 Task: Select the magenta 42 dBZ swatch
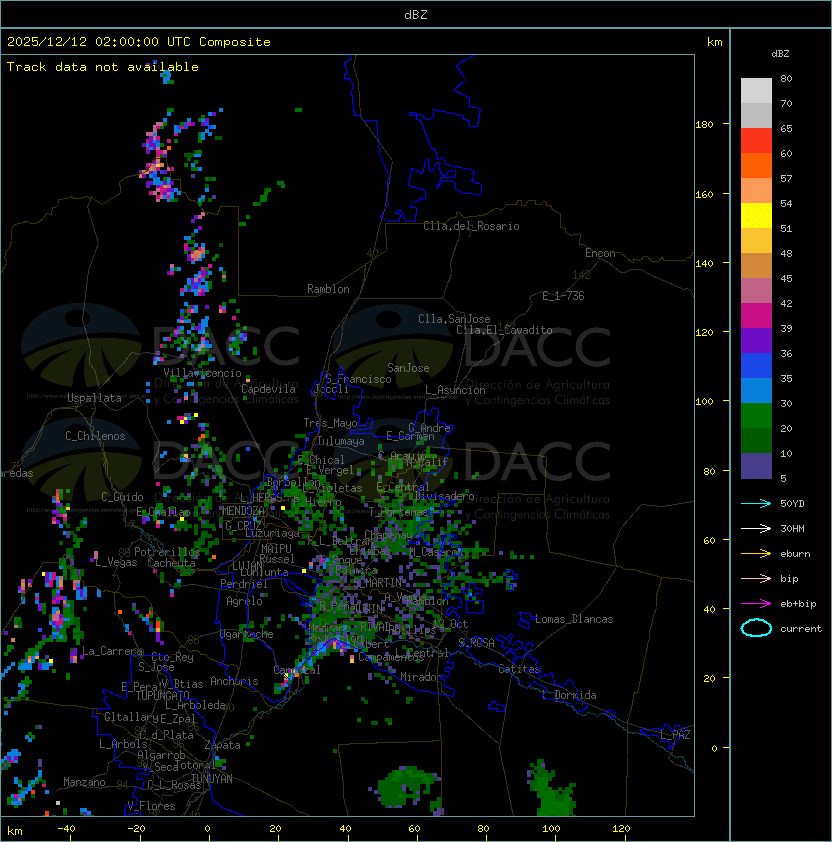pos(756,315)
